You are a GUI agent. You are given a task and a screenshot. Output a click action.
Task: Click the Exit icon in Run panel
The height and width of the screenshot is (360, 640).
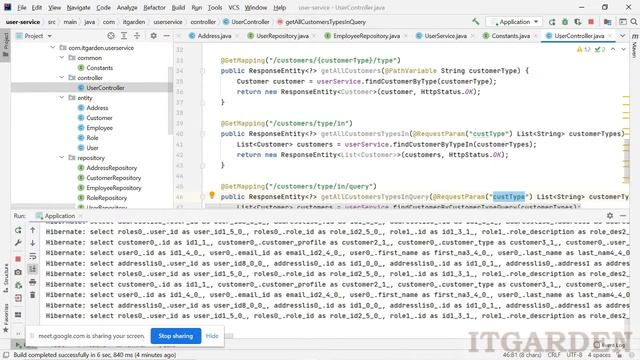tap(18, 298)
